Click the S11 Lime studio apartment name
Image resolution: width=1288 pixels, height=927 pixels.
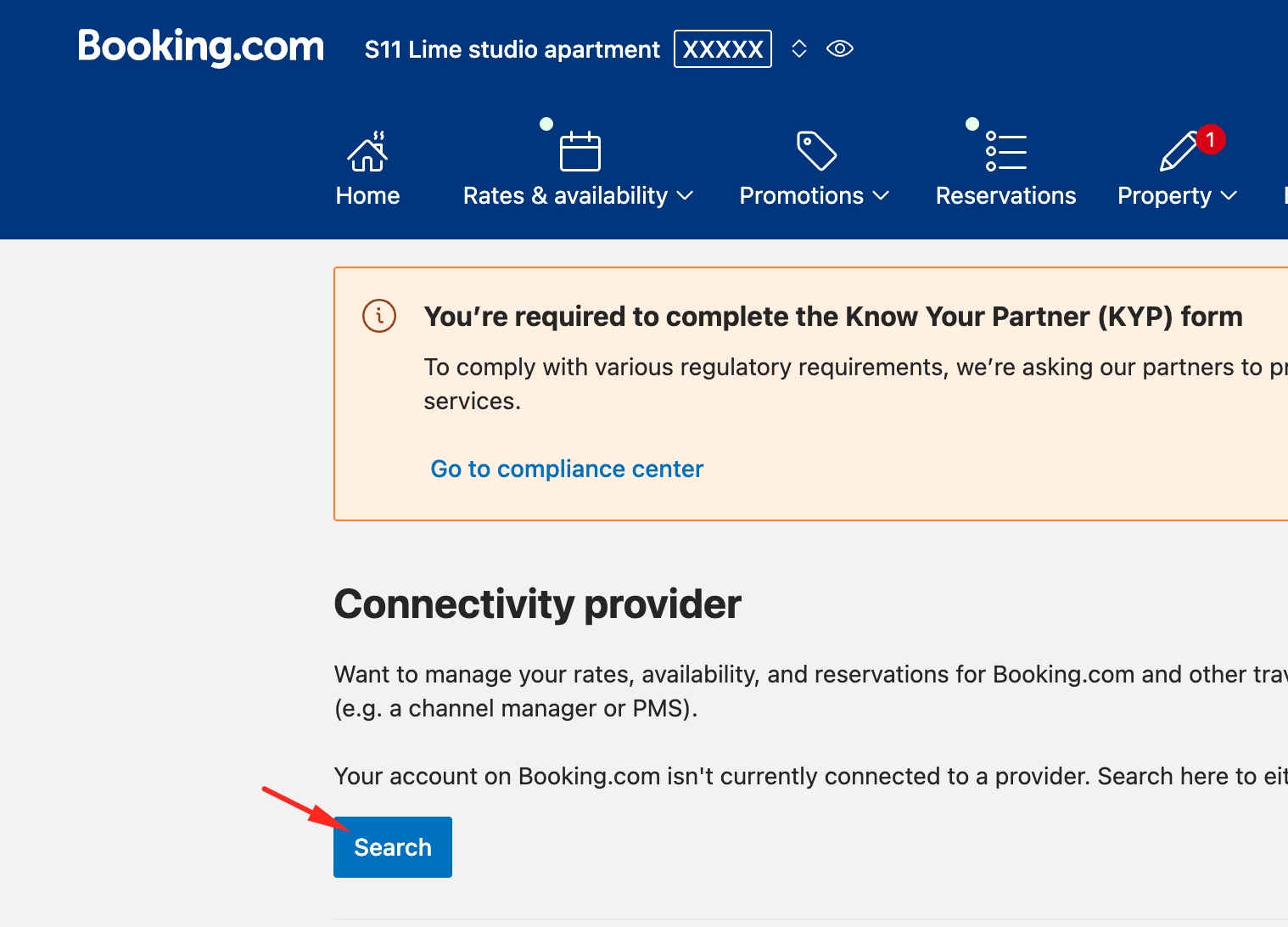512,49
